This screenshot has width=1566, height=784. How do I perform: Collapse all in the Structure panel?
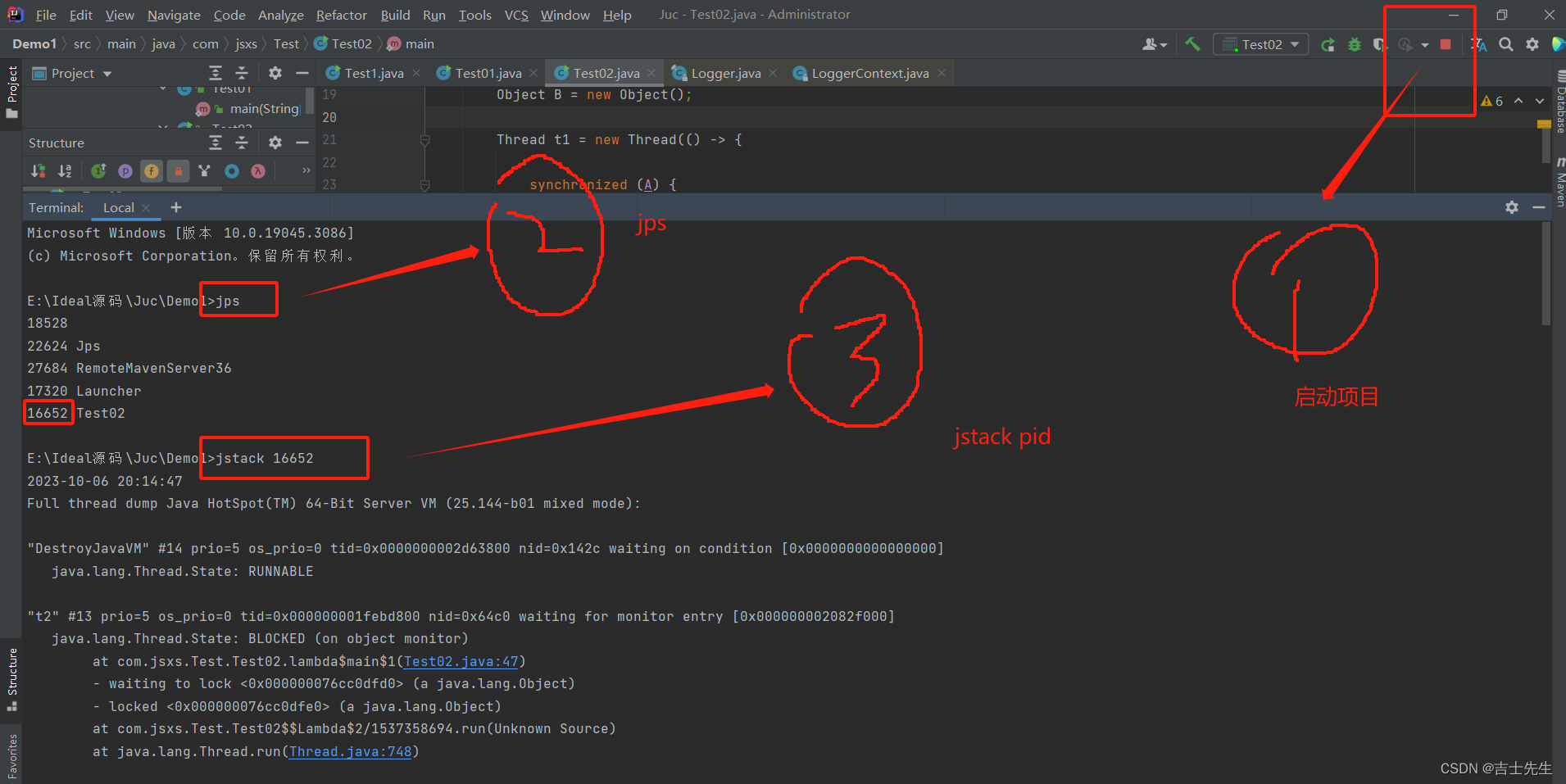[x=242, y=143]
